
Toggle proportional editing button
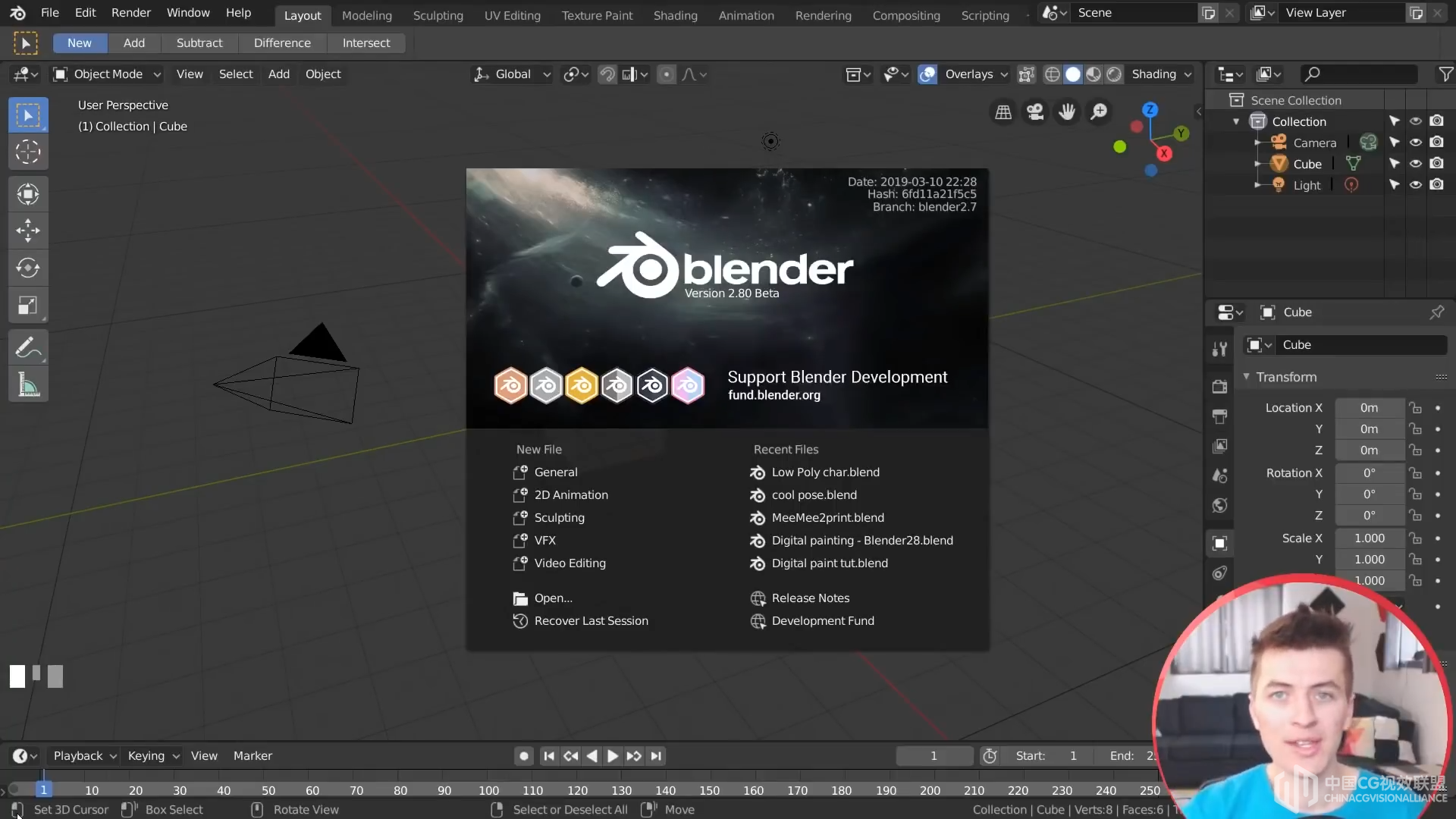coord(667,74)
